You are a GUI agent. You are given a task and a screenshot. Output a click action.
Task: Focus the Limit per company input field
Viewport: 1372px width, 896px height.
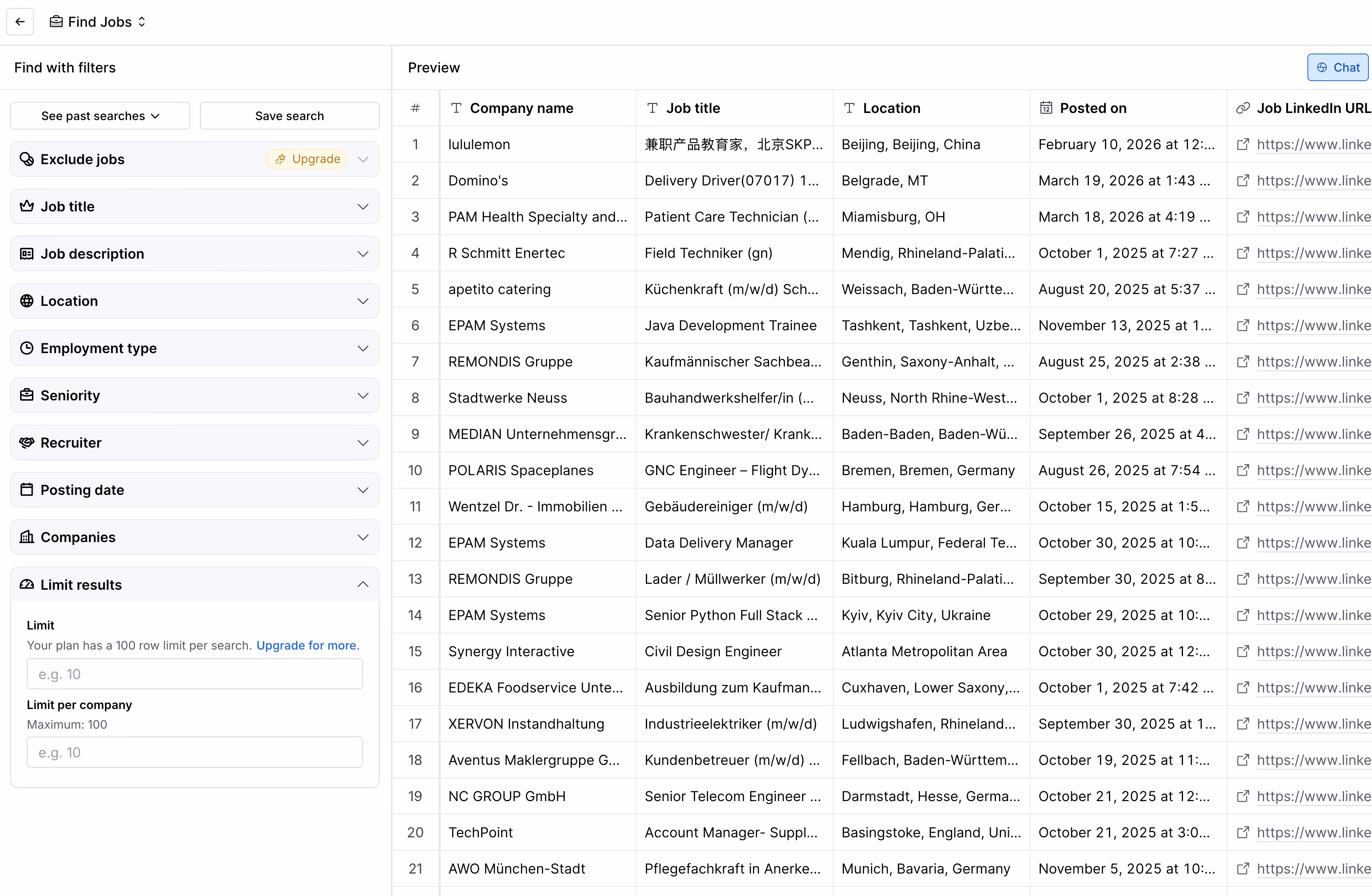pos(195,752)
